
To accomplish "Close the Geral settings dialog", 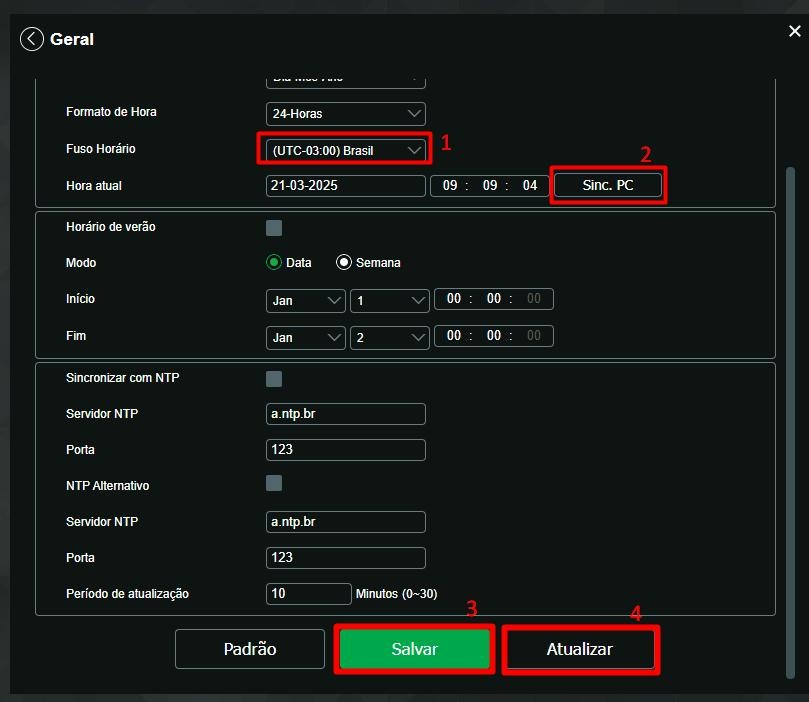I will (x=795, y=31).
